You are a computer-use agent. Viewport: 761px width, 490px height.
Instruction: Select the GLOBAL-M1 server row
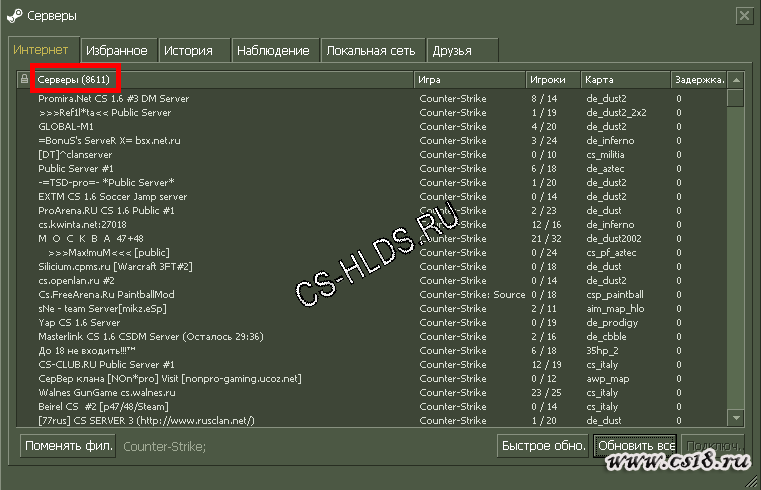[372, 127]
